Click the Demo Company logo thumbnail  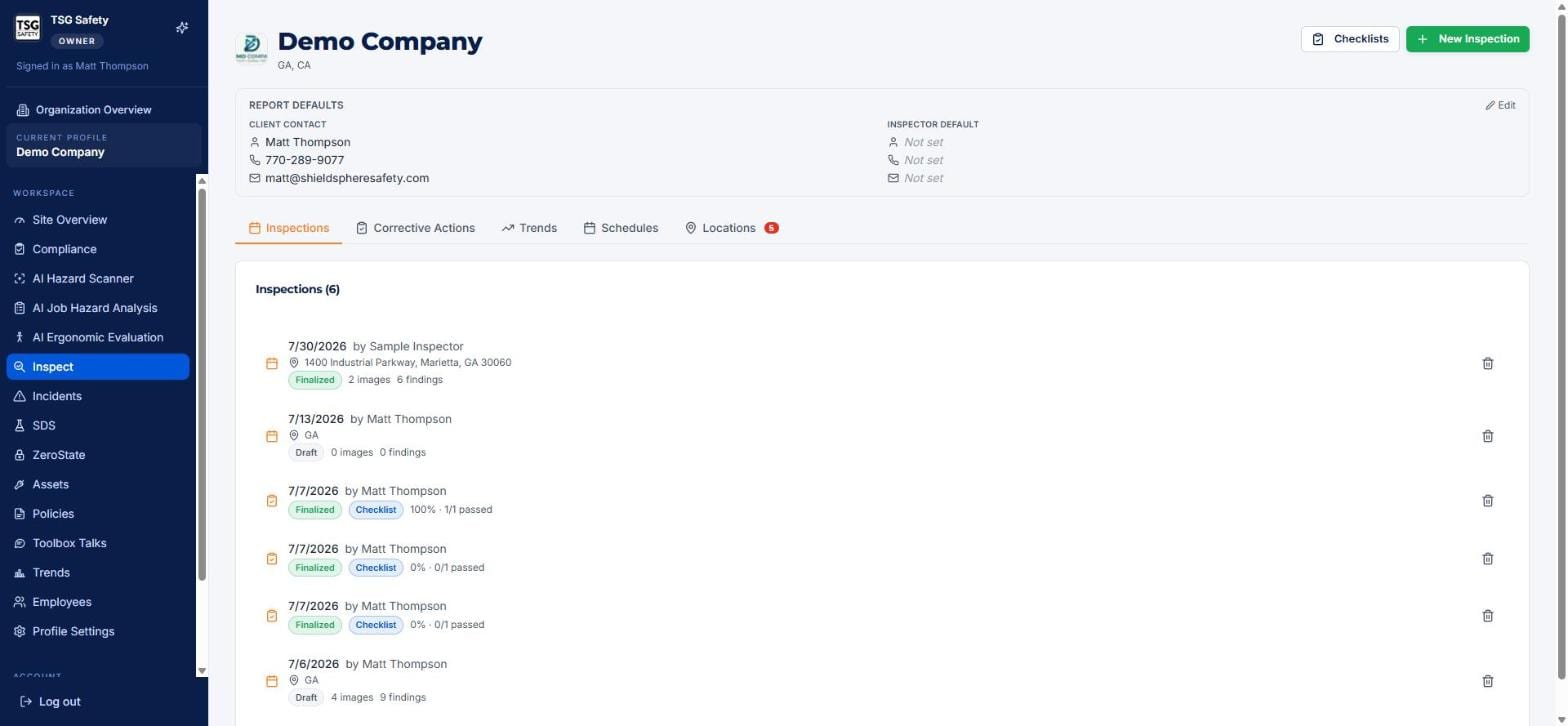point(251,47)
